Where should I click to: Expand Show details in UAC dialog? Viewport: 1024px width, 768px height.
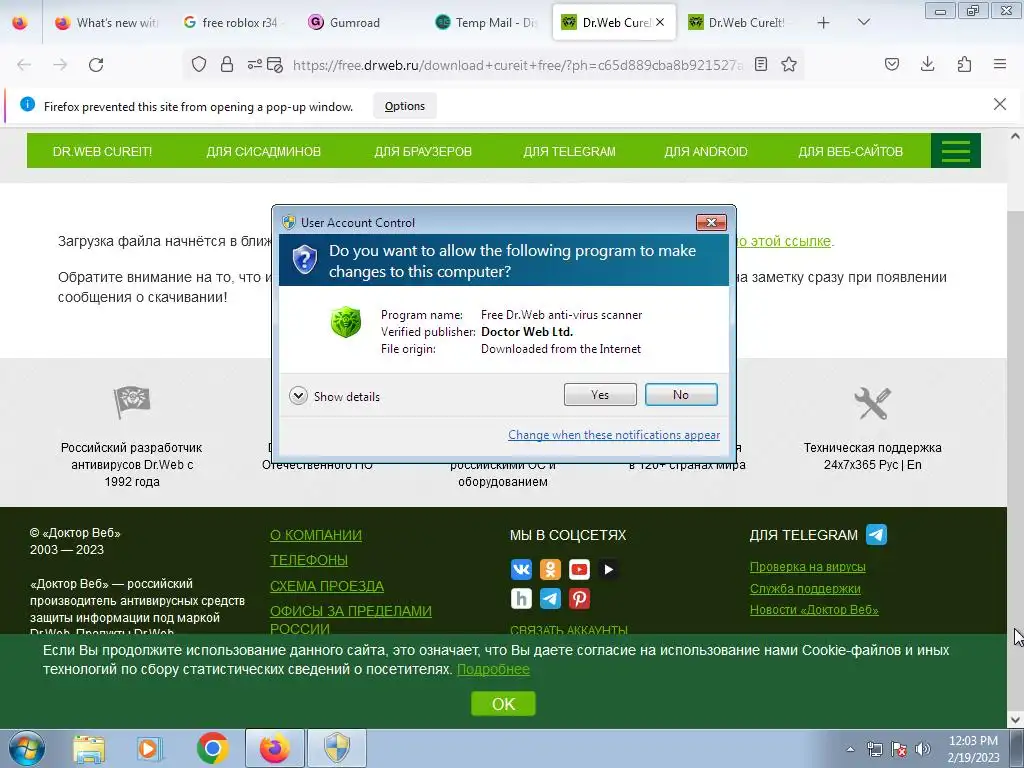(x=334, y=396)
